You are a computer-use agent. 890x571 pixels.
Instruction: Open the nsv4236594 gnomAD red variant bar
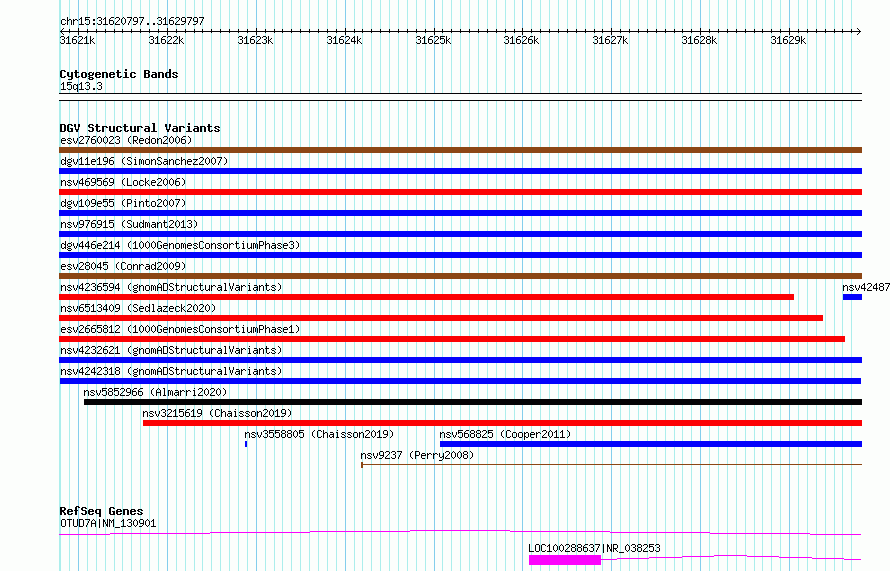tap(426, 297)
